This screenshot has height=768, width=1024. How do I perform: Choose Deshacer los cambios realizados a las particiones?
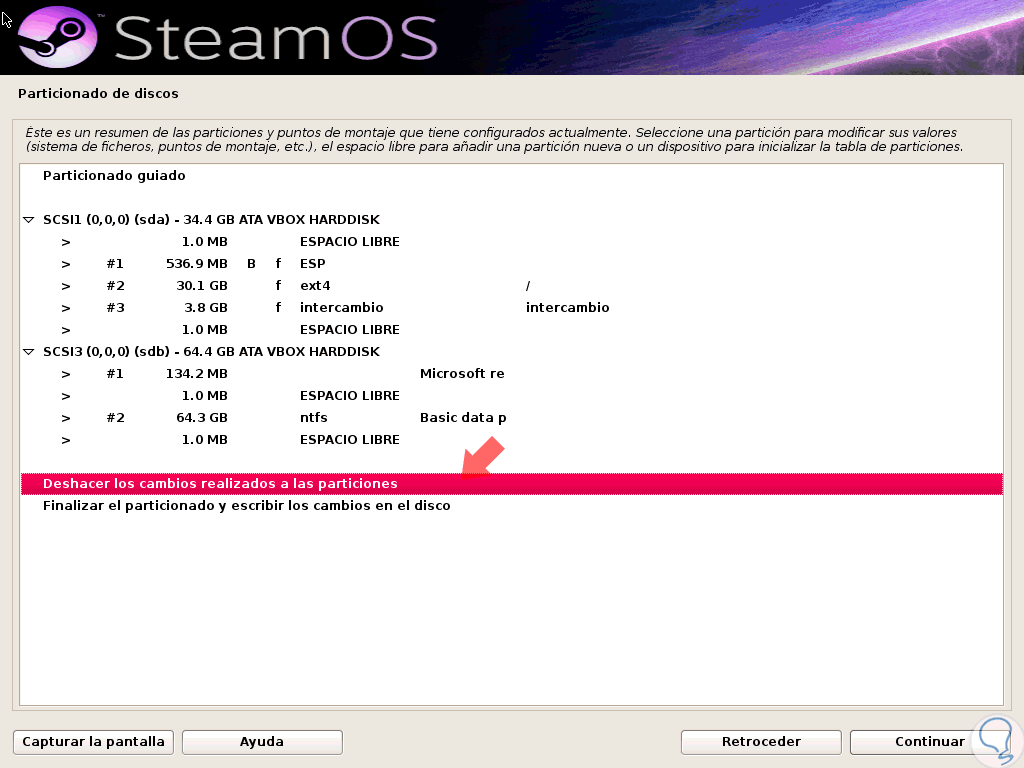511,484
